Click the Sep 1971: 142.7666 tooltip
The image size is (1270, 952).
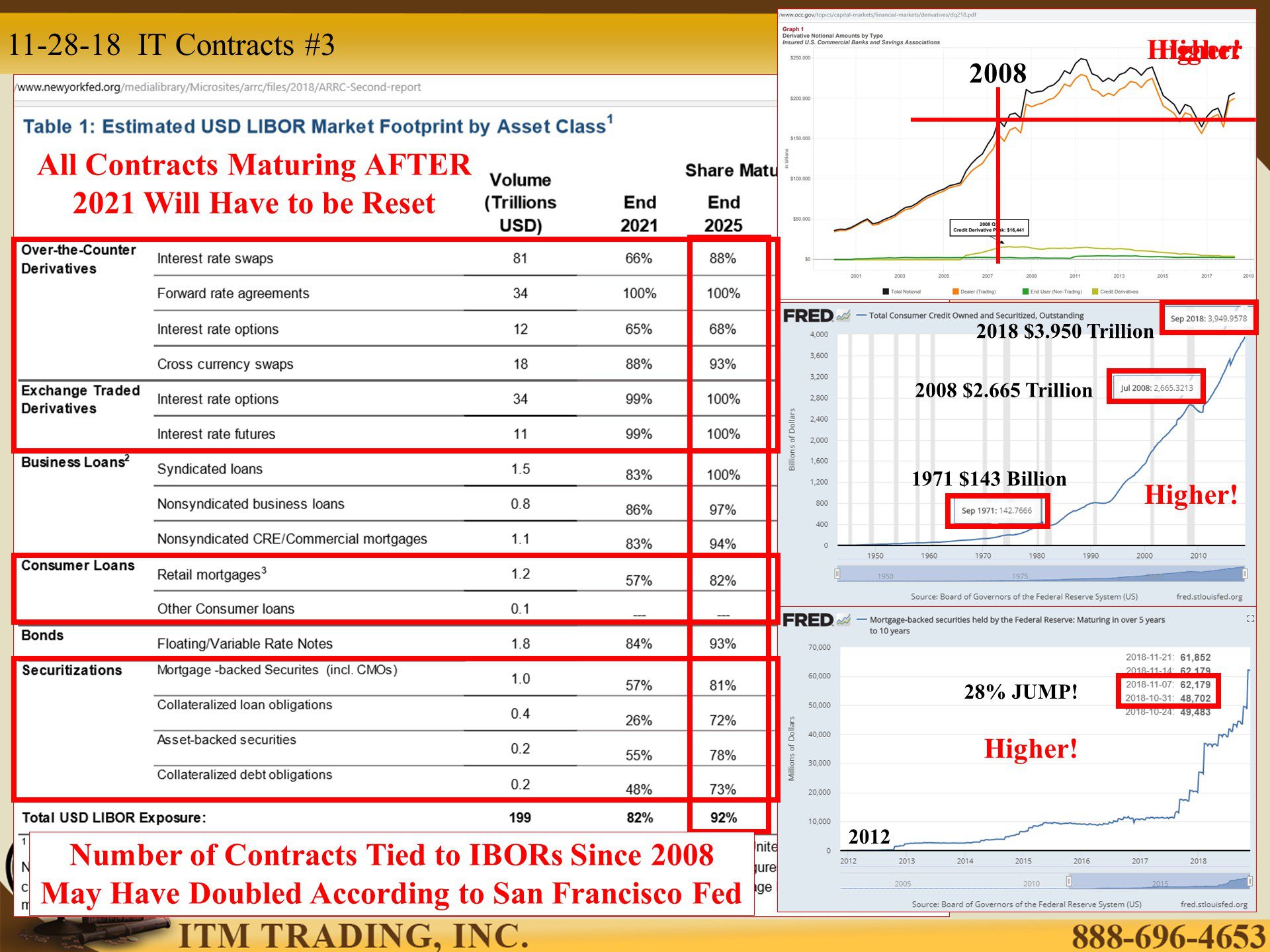click(x=997, y=510)
